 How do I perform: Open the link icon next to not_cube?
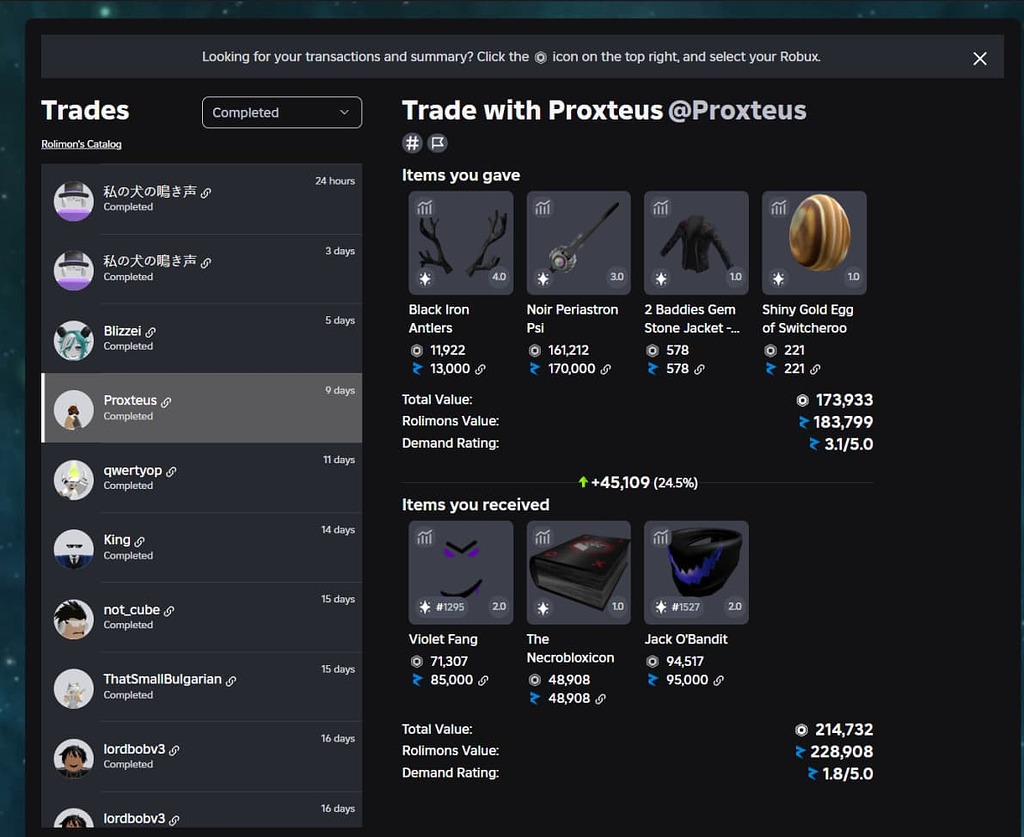(x=169, y=611)
